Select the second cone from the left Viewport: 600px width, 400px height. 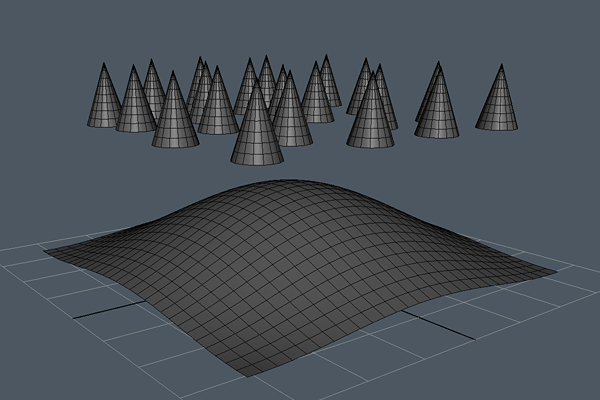(x=134, y=106)
